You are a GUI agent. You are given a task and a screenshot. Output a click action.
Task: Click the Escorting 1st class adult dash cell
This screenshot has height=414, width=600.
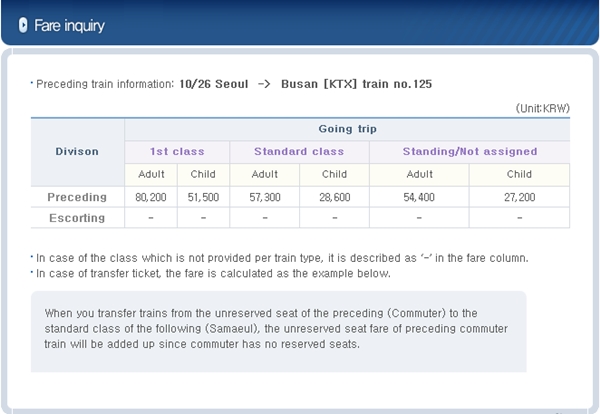(x=151, y=218)
